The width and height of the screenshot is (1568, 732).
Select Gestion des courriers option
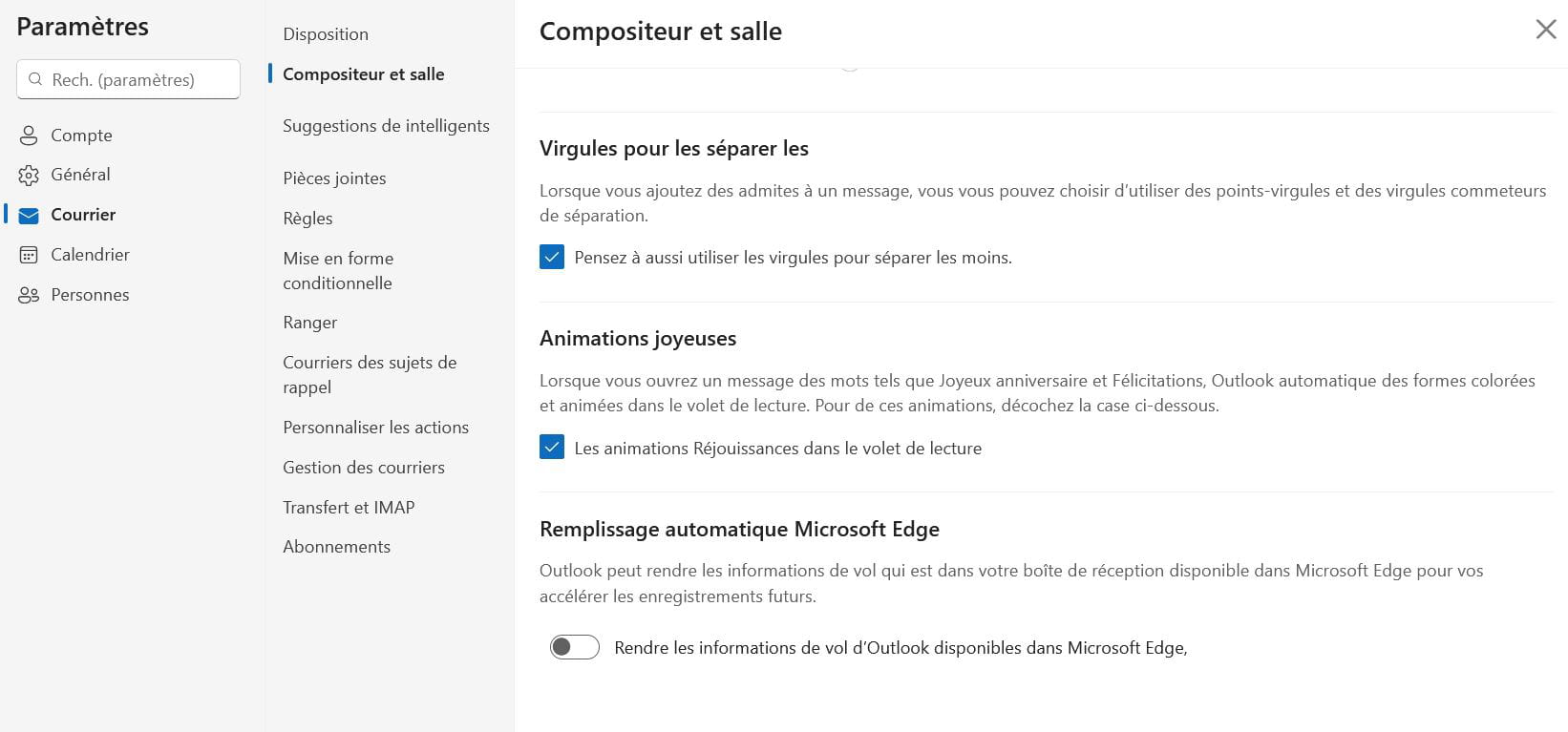coord(364,468)
